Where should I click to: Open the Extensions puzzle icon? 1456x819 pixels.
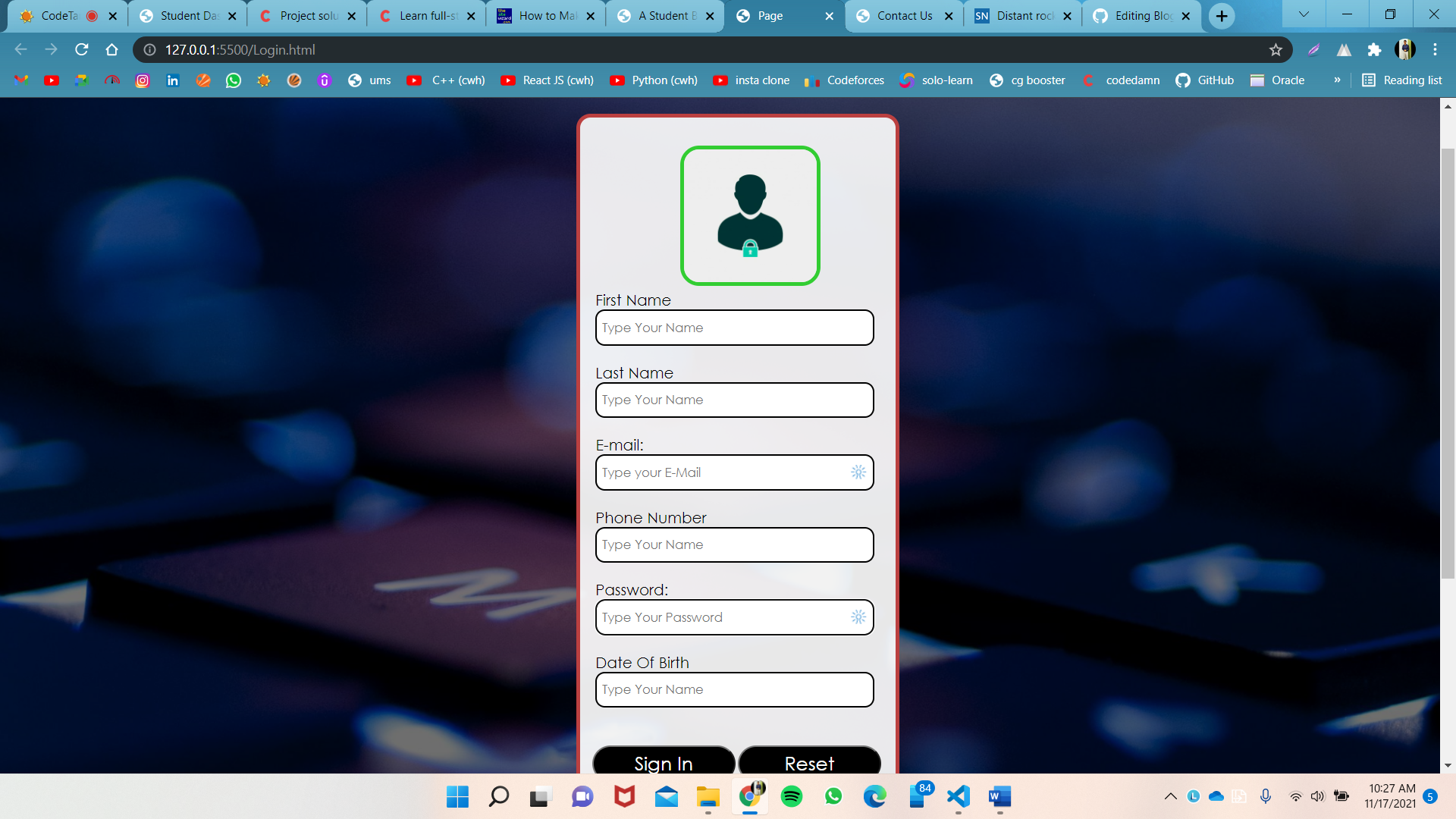click(1374, 49)
